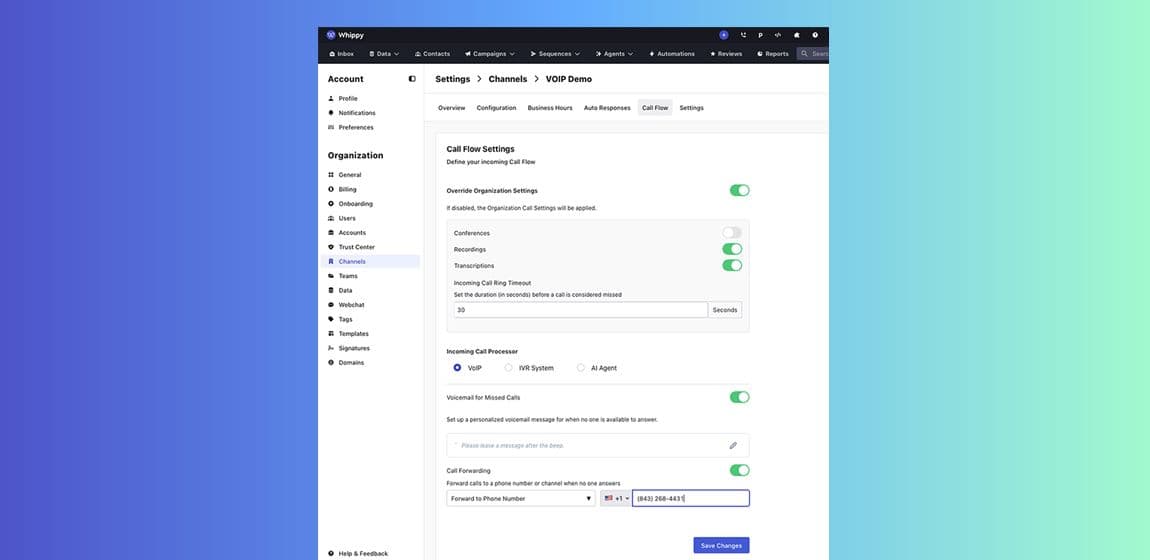Click the Billing icon in sidebar
Viewport: 1150px width, 560px height.
[331, 189]
